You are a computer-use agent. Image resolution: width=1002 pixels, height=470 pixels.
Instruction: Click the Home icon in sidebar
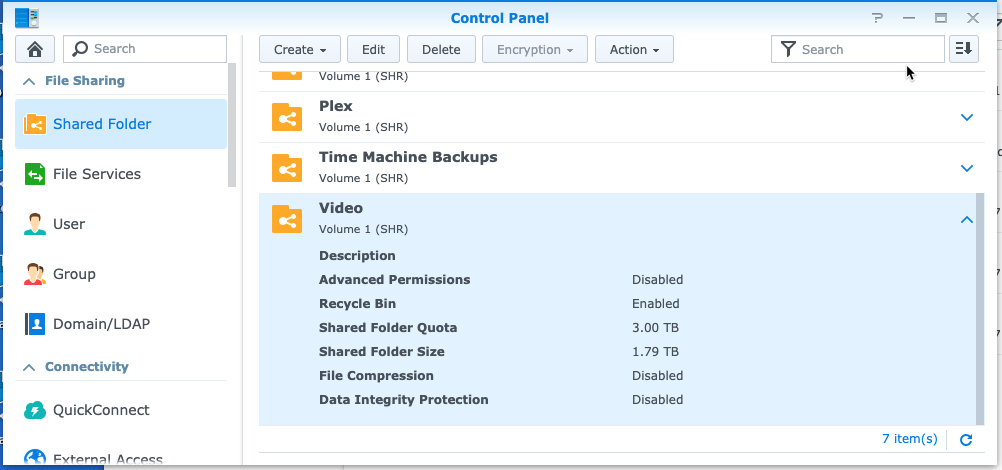[x=35, y=49]
